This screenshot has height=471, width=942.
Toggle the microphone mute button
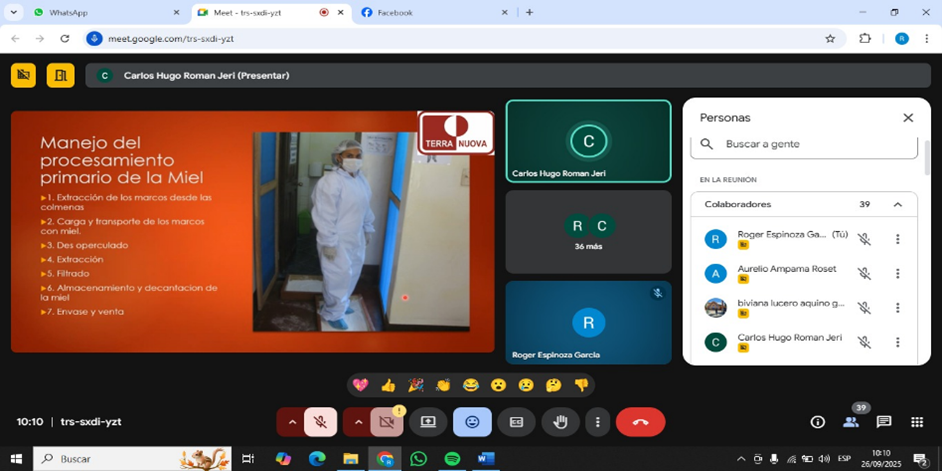320,422
